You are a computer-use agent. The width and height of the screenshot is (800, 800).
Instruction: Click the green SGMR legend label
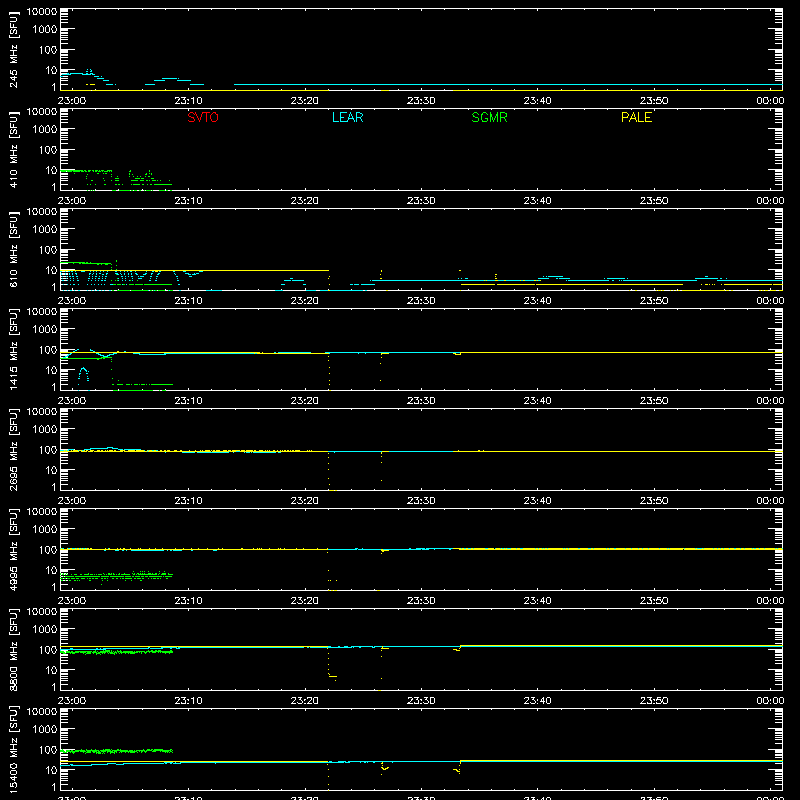(489, 117)
